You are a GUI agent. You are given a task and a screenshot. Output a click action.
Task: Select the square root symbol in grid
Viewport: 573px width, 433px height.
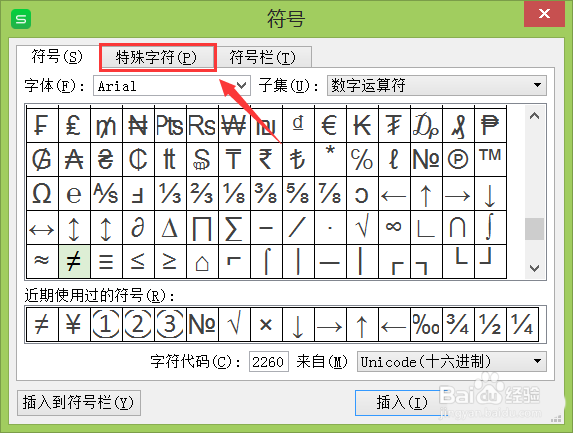click(362, 228)
